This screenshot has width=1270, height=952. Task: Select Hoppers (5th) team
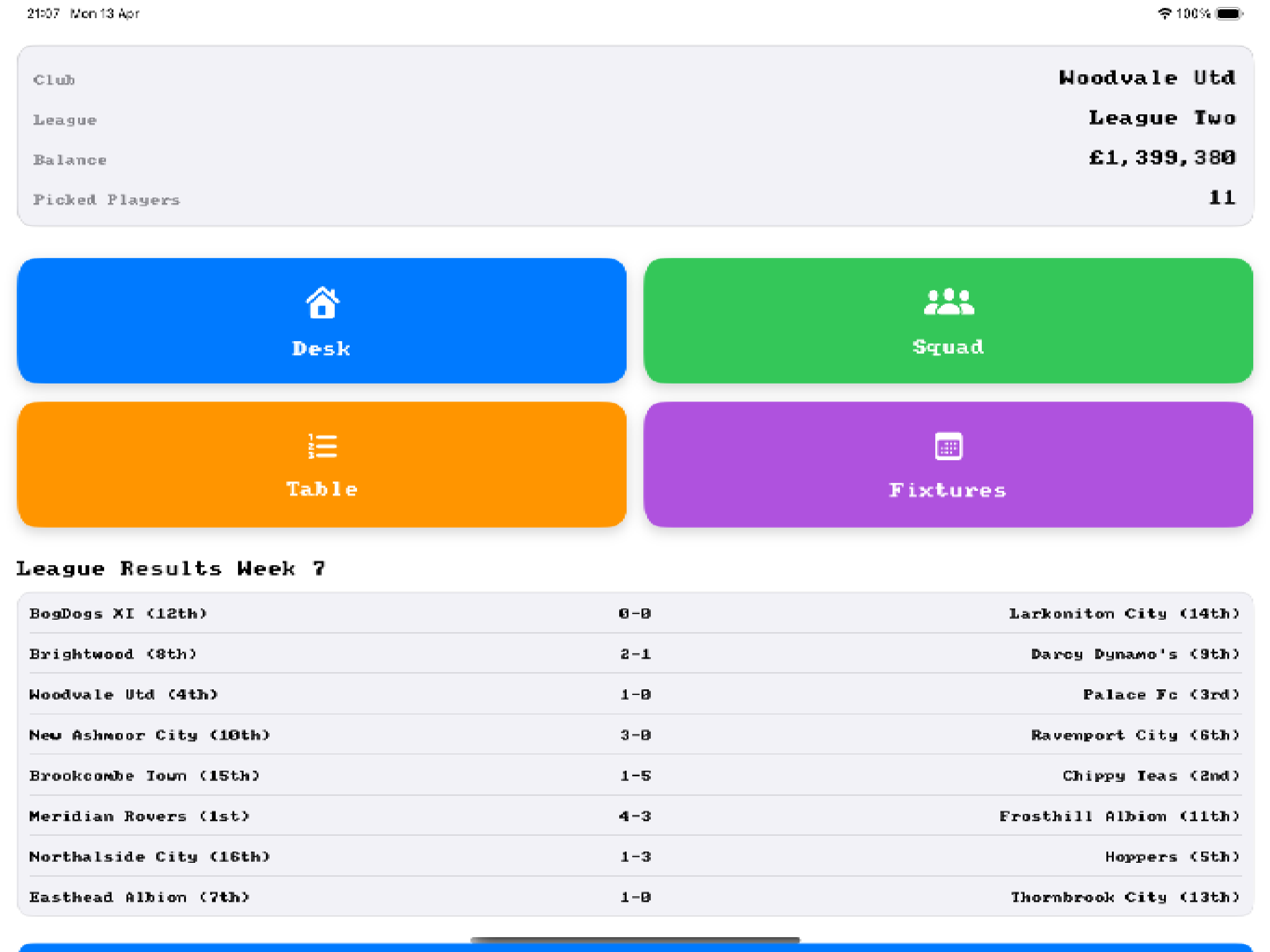point(1172,857)
